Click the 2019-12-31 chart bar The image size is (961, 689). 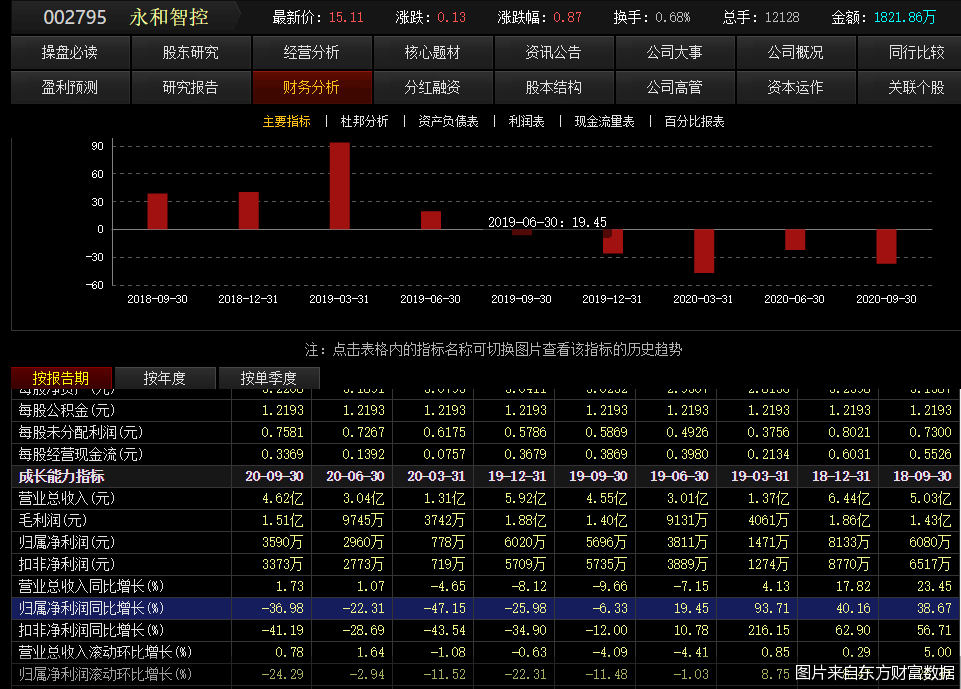613,242
